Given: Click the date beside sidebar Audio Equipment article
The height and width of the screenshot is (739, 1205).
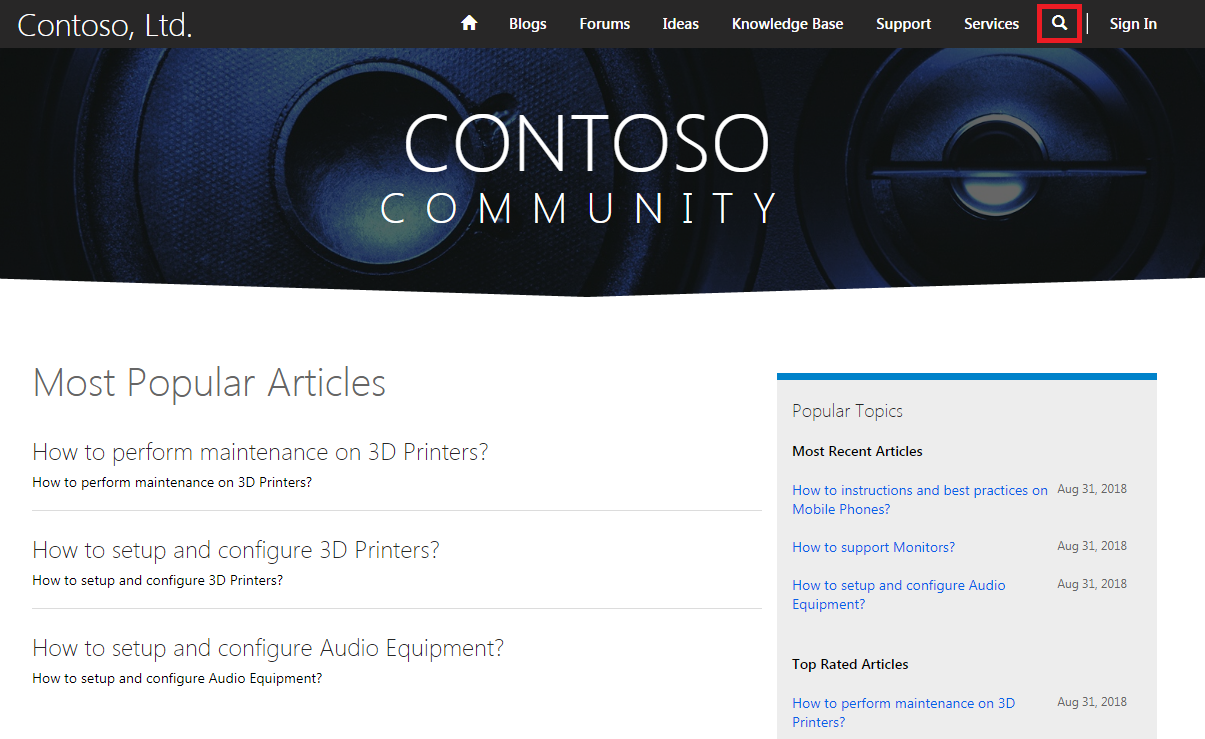Looking at the screenshot, I should point(1092,584).
